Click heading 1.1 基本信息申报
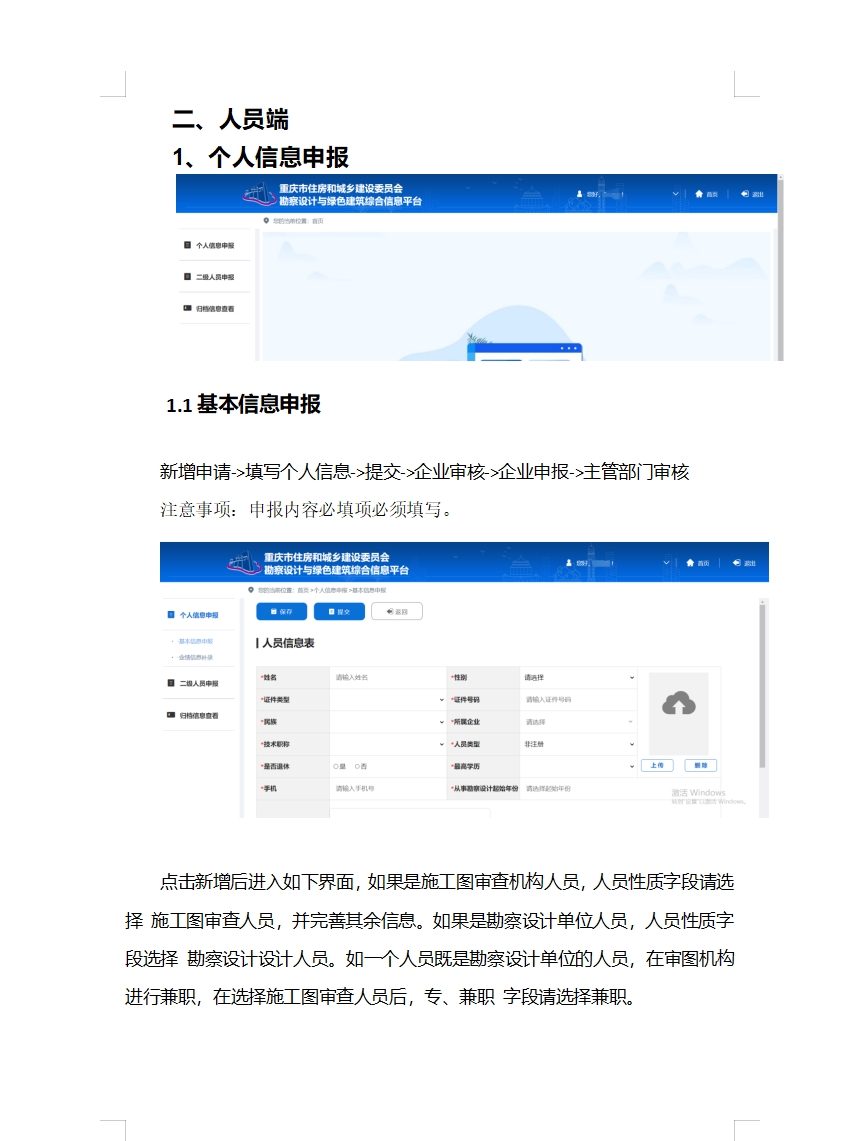Viewport: 865px width, 1141px height. (x=244, y=404)
